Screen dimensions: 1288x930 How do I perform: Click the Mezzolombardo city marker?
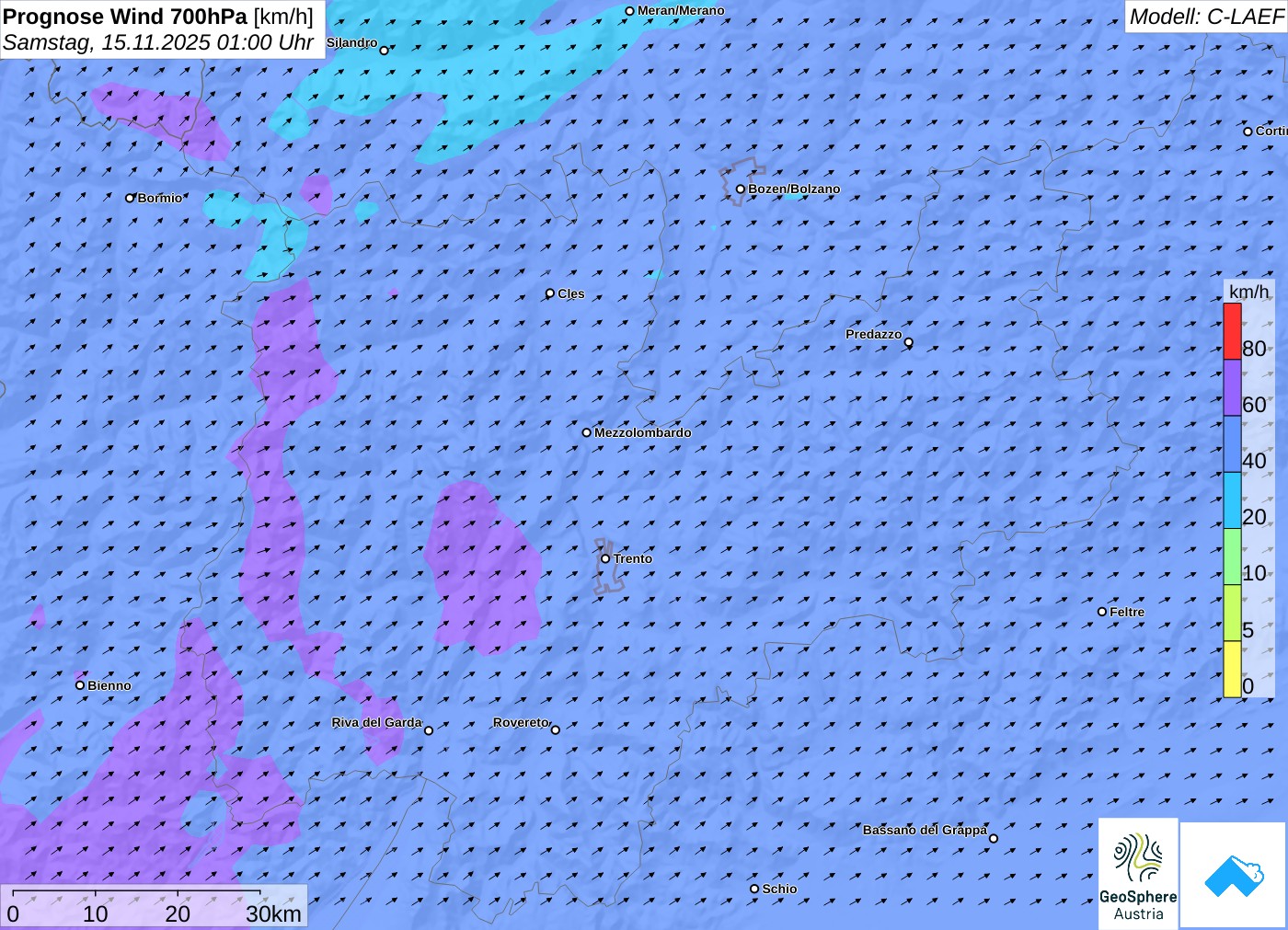click(587, 432)
